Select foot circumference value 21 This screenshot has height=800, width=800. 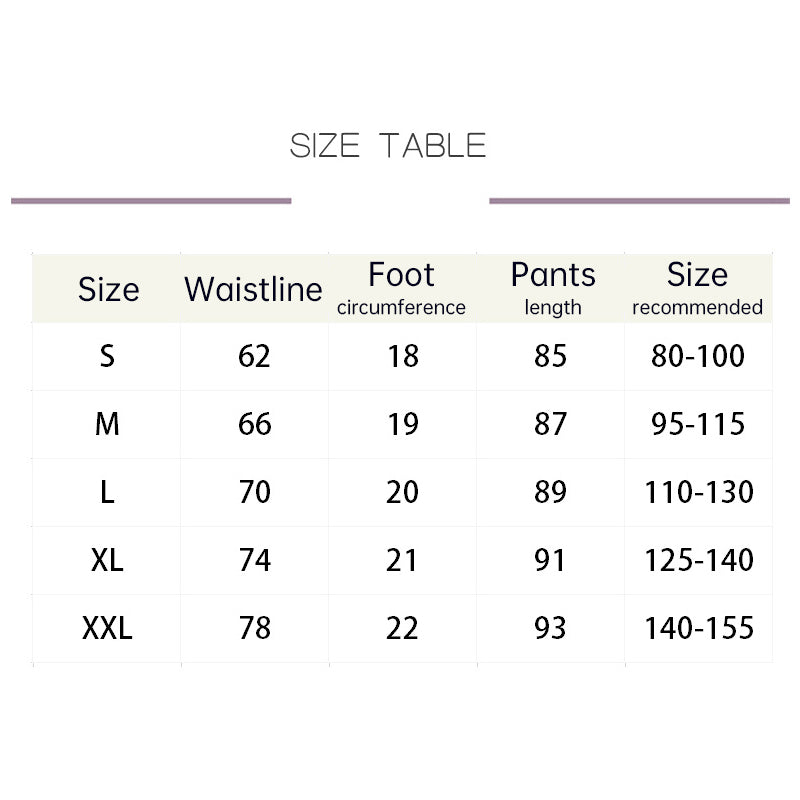click(402, 560)
